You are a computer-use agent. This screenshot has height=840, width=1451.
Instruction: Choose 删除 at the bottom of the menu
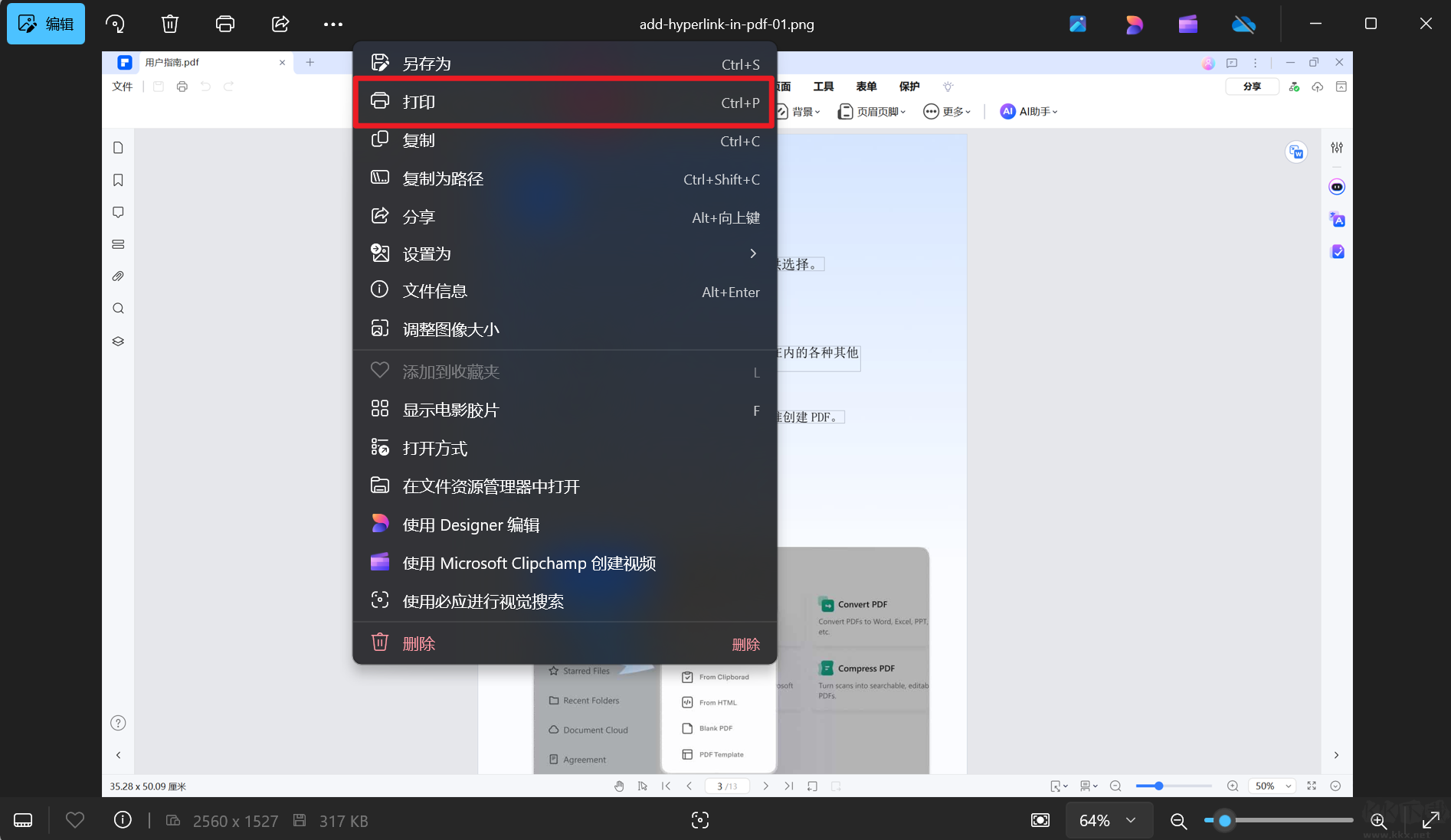tap(419, 643)
